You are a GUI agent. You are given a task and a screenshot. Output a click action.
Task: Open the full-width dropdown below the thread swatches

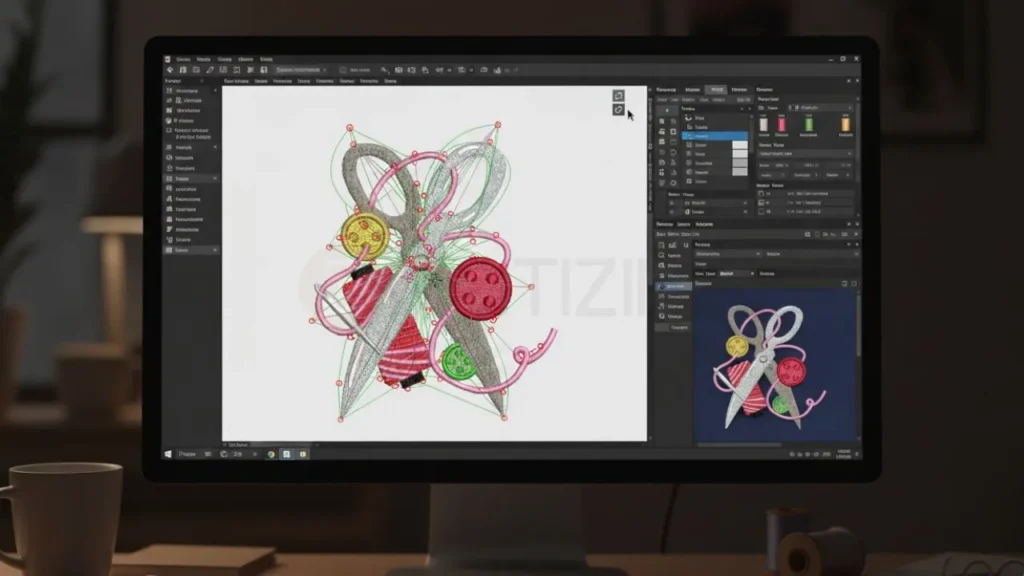coord(805,154)
